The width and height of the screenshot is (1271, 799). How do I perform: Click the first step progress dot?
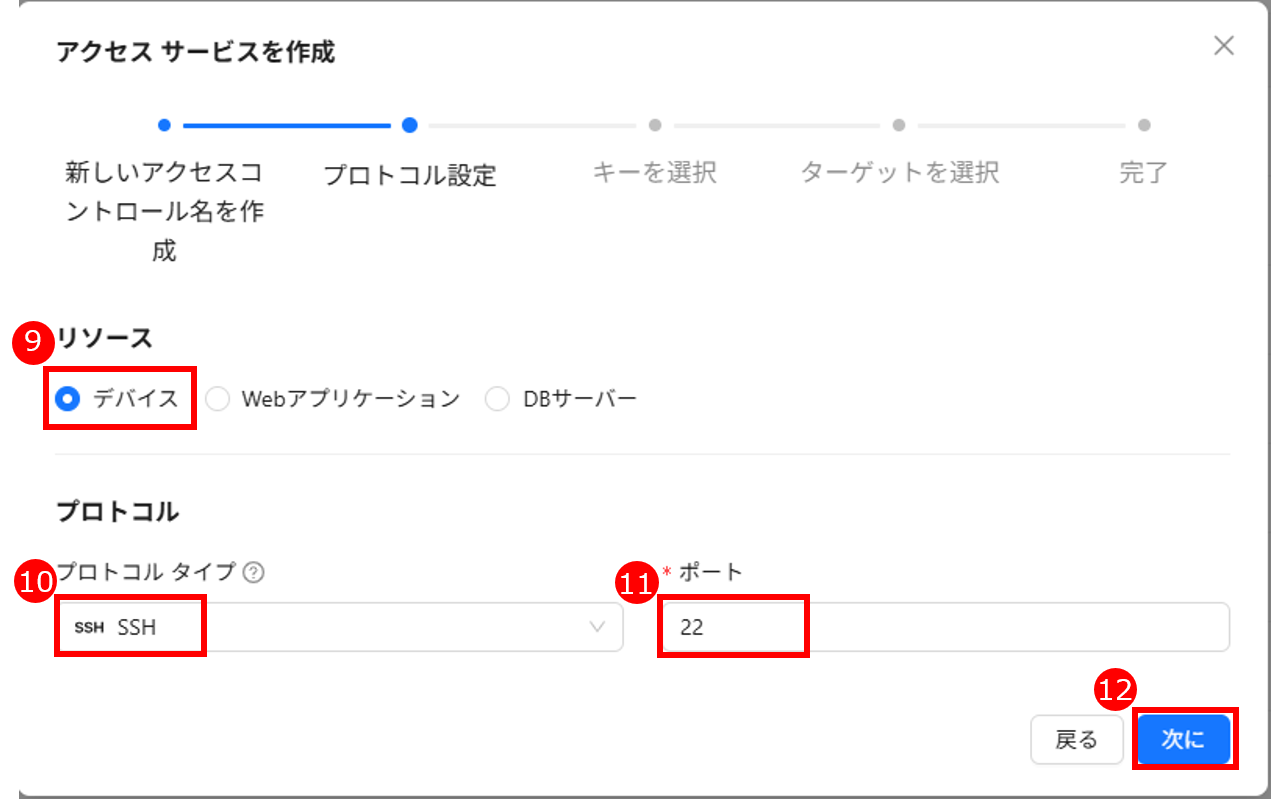(165, 126)
